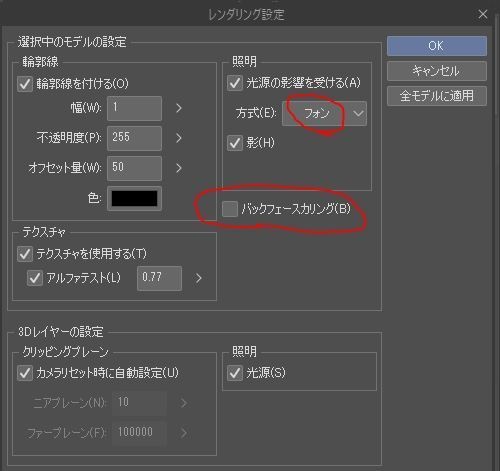Image resolution: width=500 pixels, height=471 pixels.
Task: Expand slider arrow next to アルファテスト value
Action: point(199,278)
